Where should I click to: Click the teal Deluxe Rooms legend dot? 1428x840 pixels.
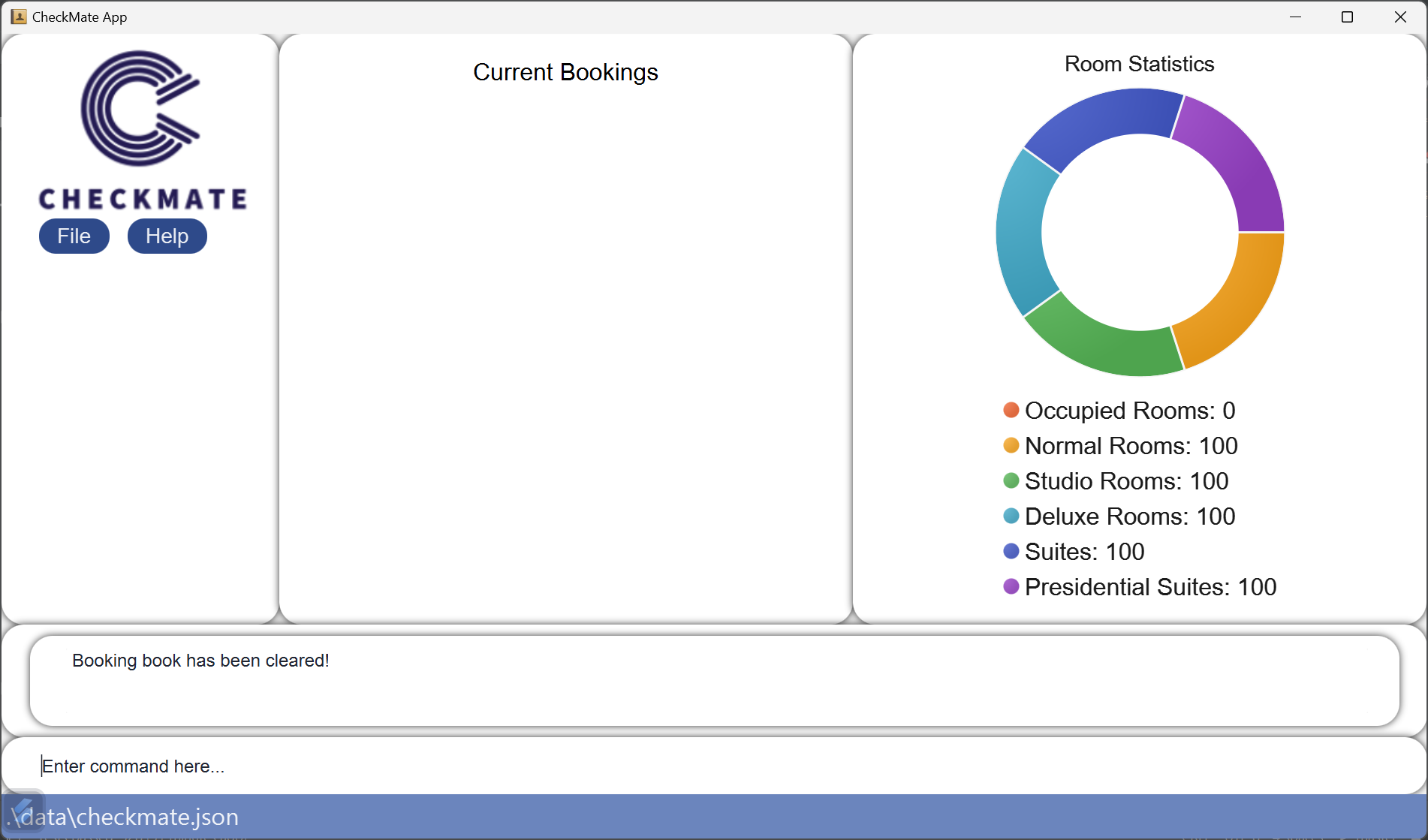(x=1011, y=516)
